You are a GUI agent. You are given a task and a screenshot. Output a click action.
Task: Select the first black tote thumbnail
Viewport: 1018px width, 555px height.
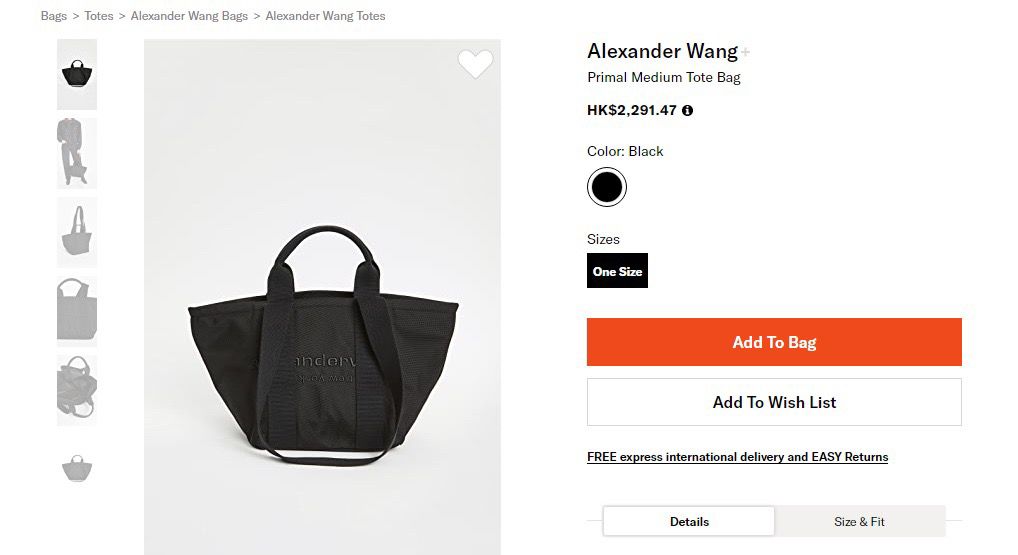(77, 74)
